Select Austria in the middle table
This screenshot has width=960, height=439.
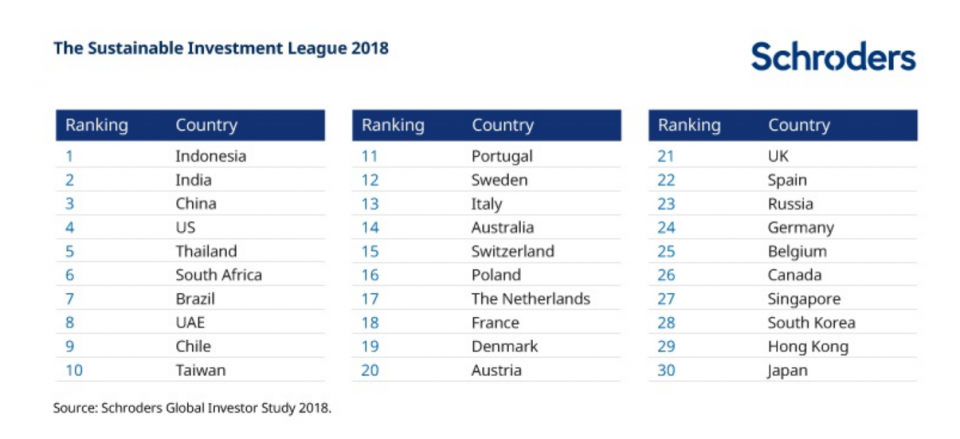(496, 370)
